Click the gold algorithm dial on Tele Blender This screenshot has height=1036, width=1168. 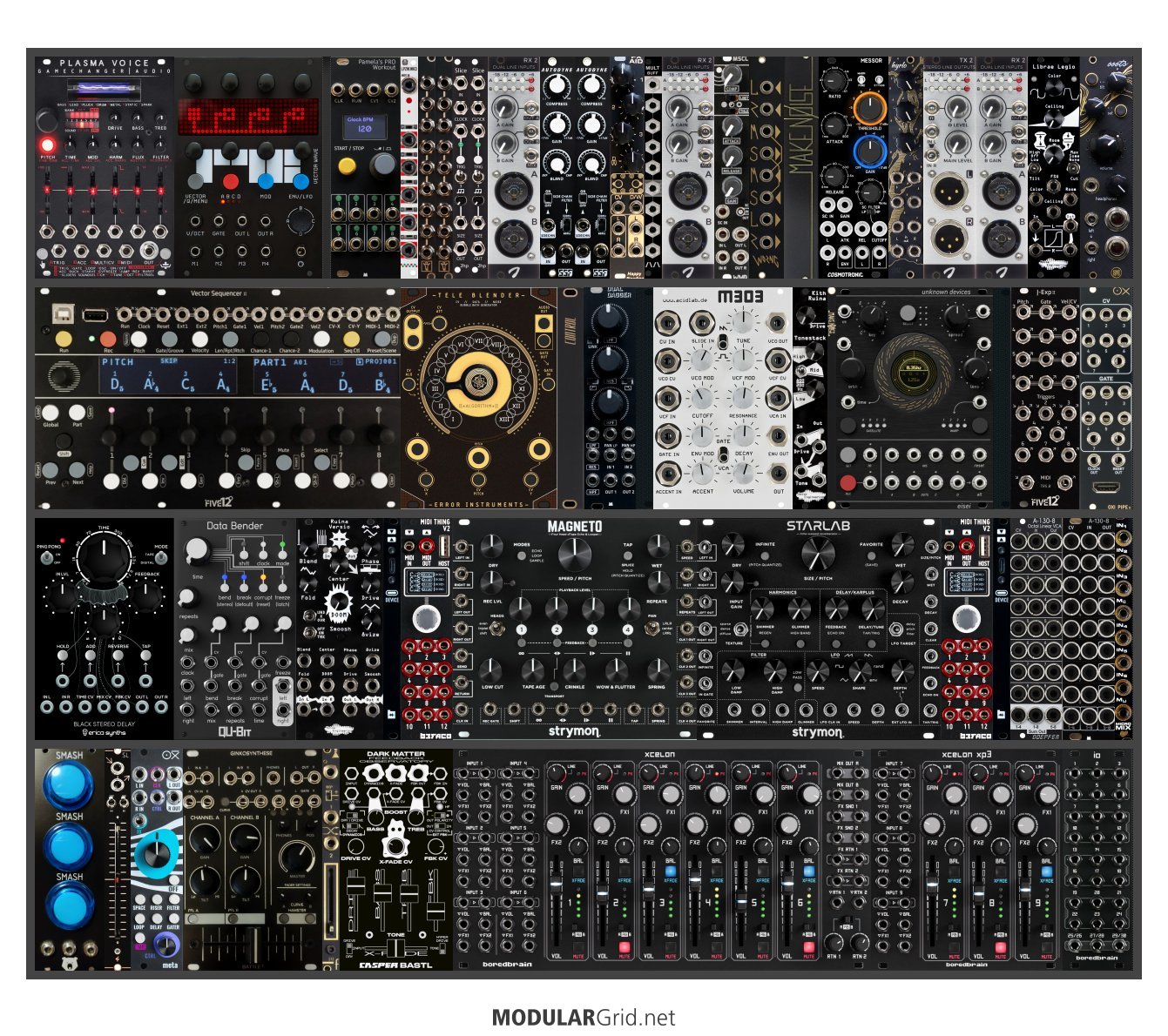coord(476,383)
